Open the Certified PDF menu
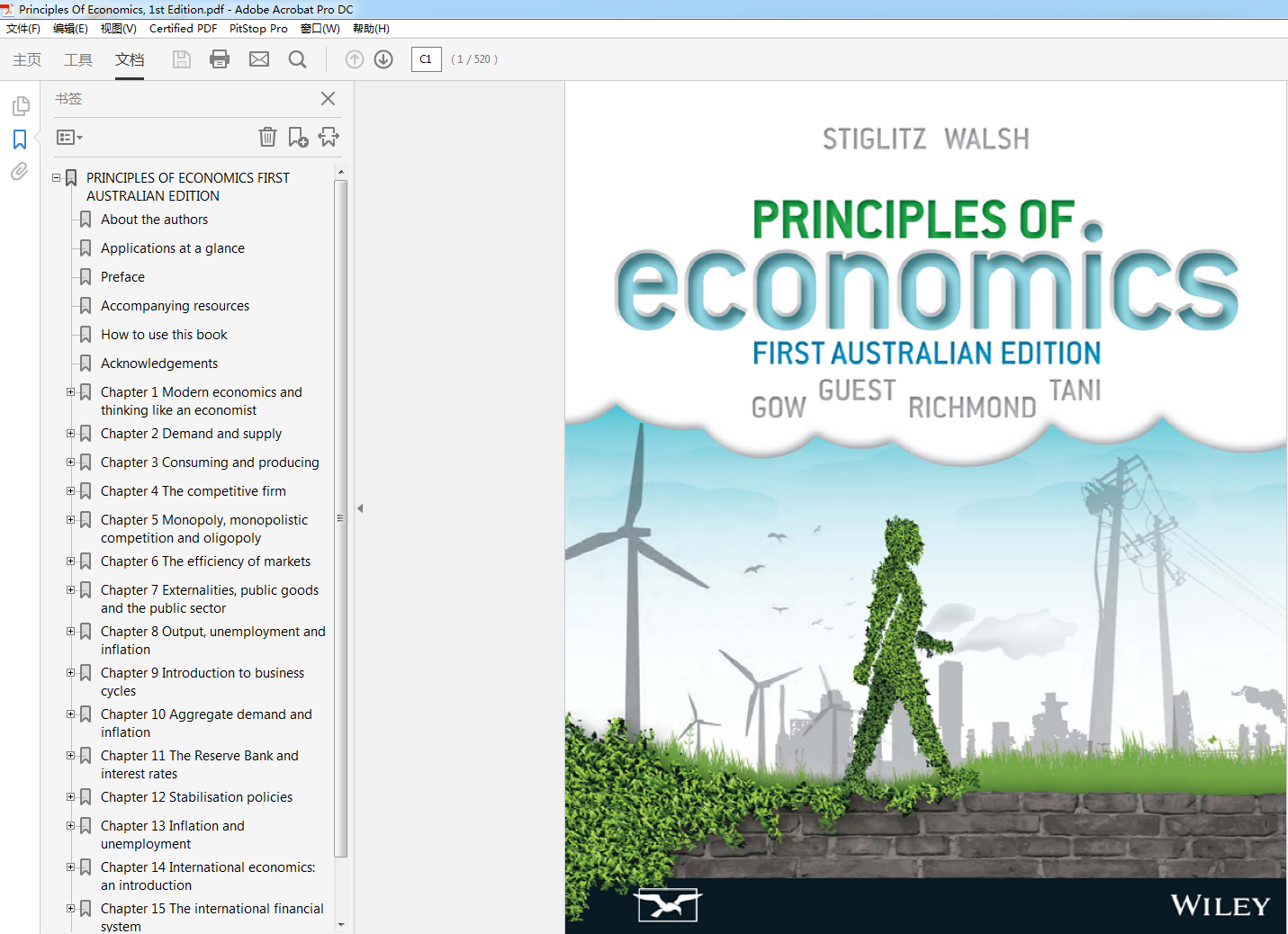 click(x=183, y=29)
